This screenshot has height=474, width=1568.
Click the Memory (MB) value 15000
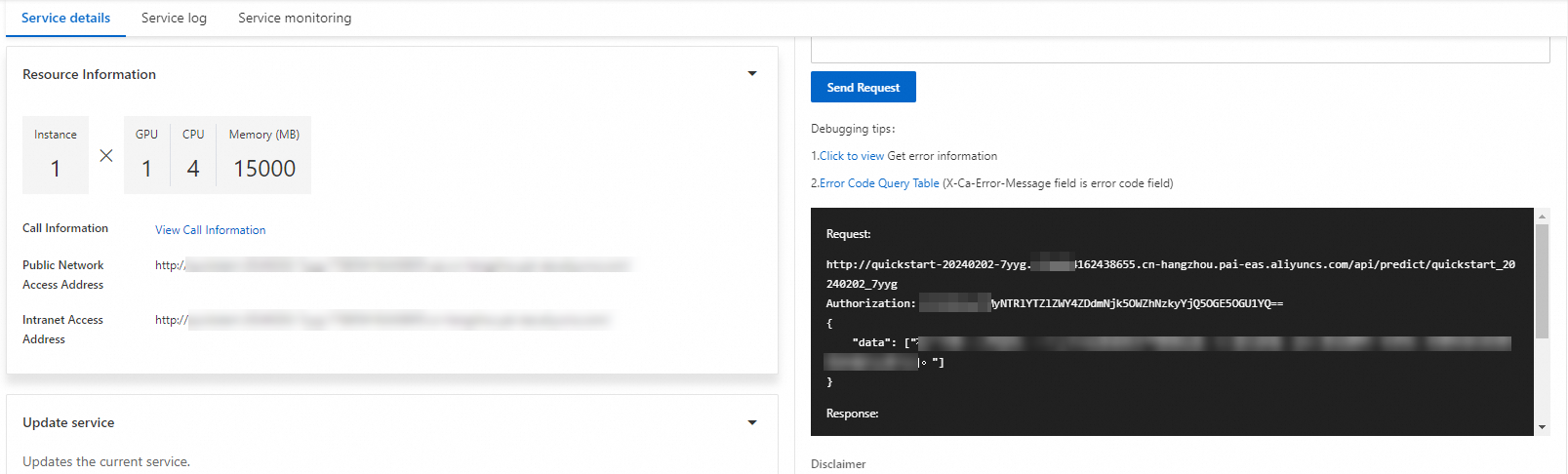click(x=264, y=169)
